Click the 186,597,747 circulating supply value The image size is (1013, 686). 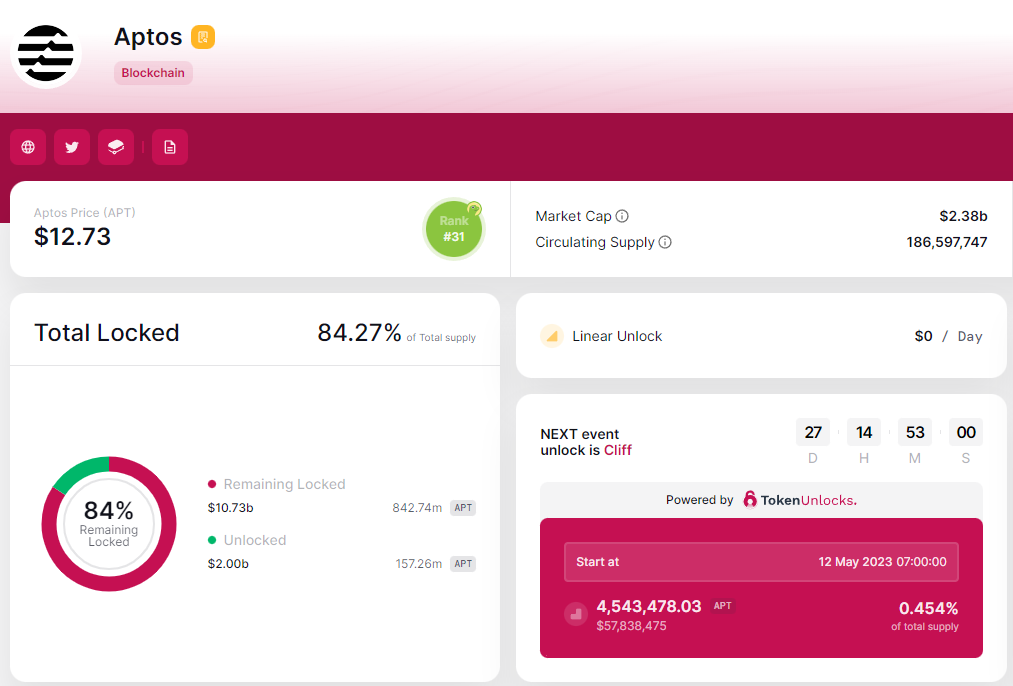[946, 242]
